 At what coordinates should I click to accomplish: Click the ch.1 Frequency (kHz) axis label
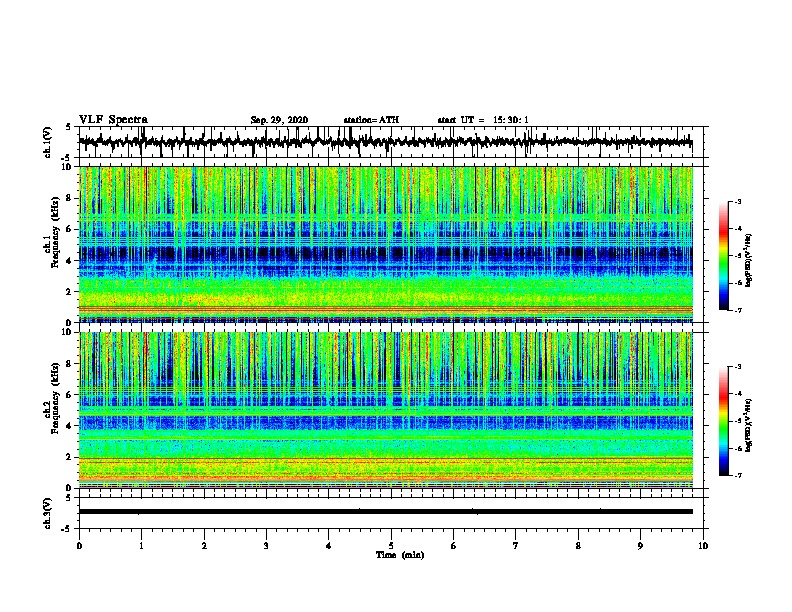point(55,232)
